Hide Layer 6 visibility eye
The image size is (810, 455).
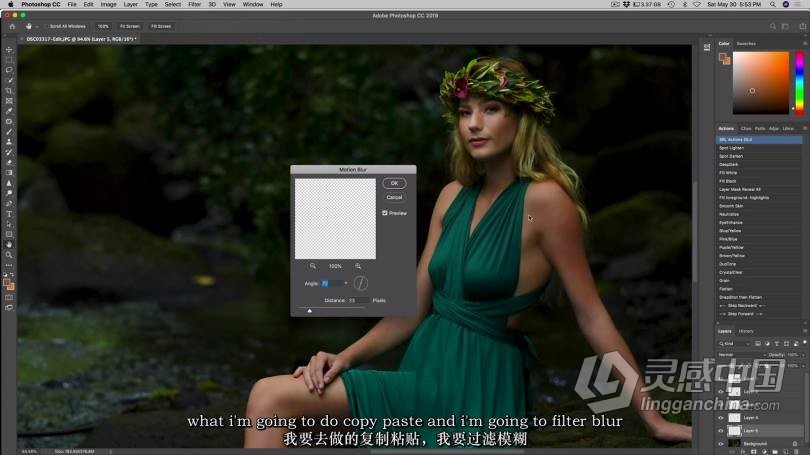pyautogui.click(x=721, y=417)
